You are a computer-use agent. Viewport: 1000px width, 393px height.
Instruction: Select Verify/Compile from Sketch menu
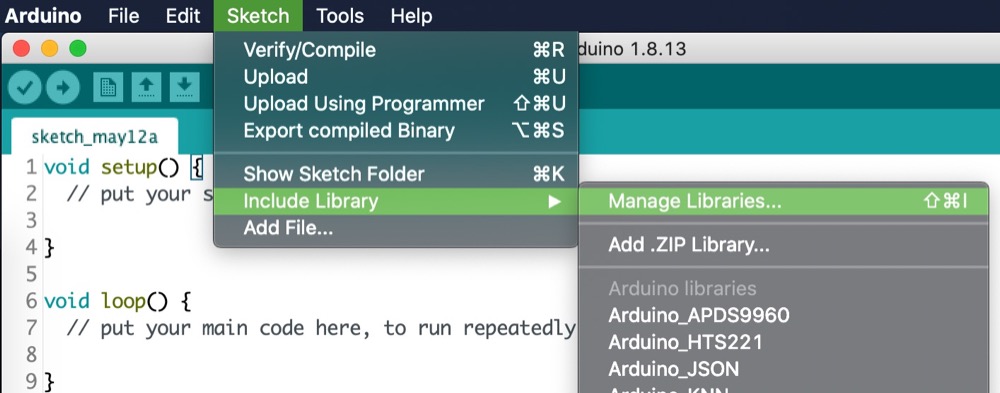pyautogui.click(x=395, y=50)
